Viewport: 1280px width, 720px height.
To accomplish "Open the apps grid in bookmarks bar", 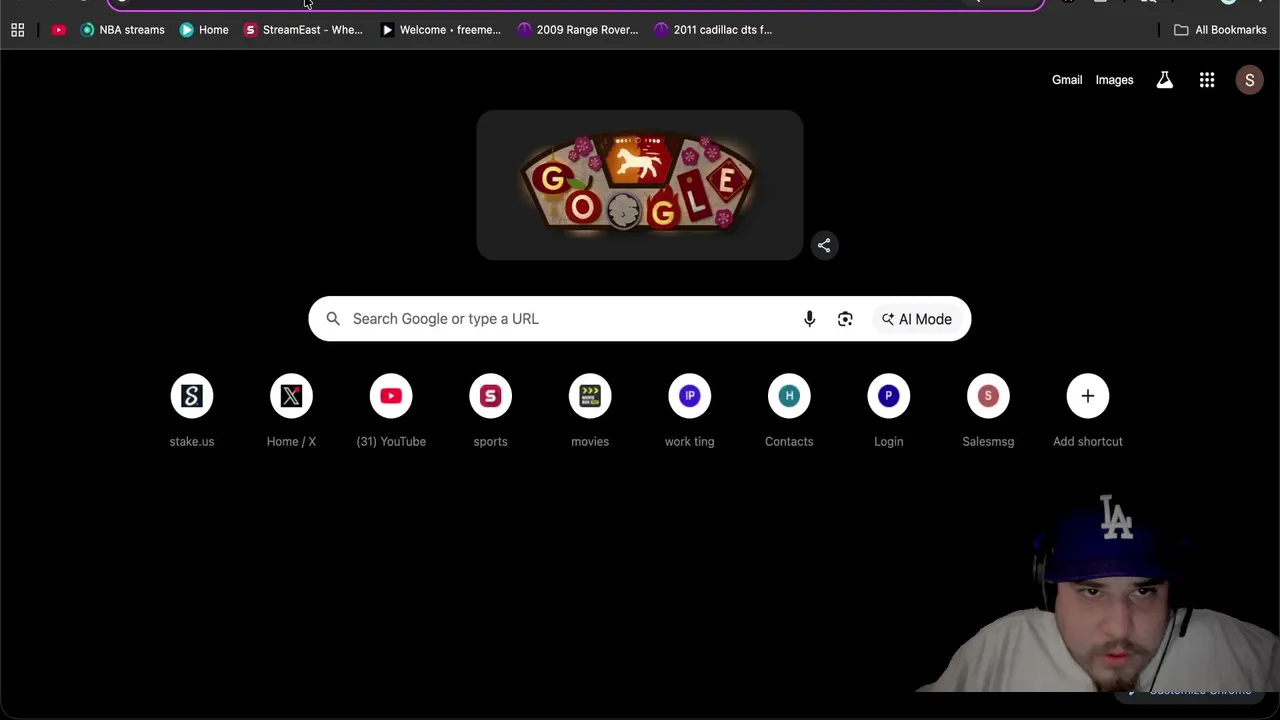I will click(x=17, y=30).
